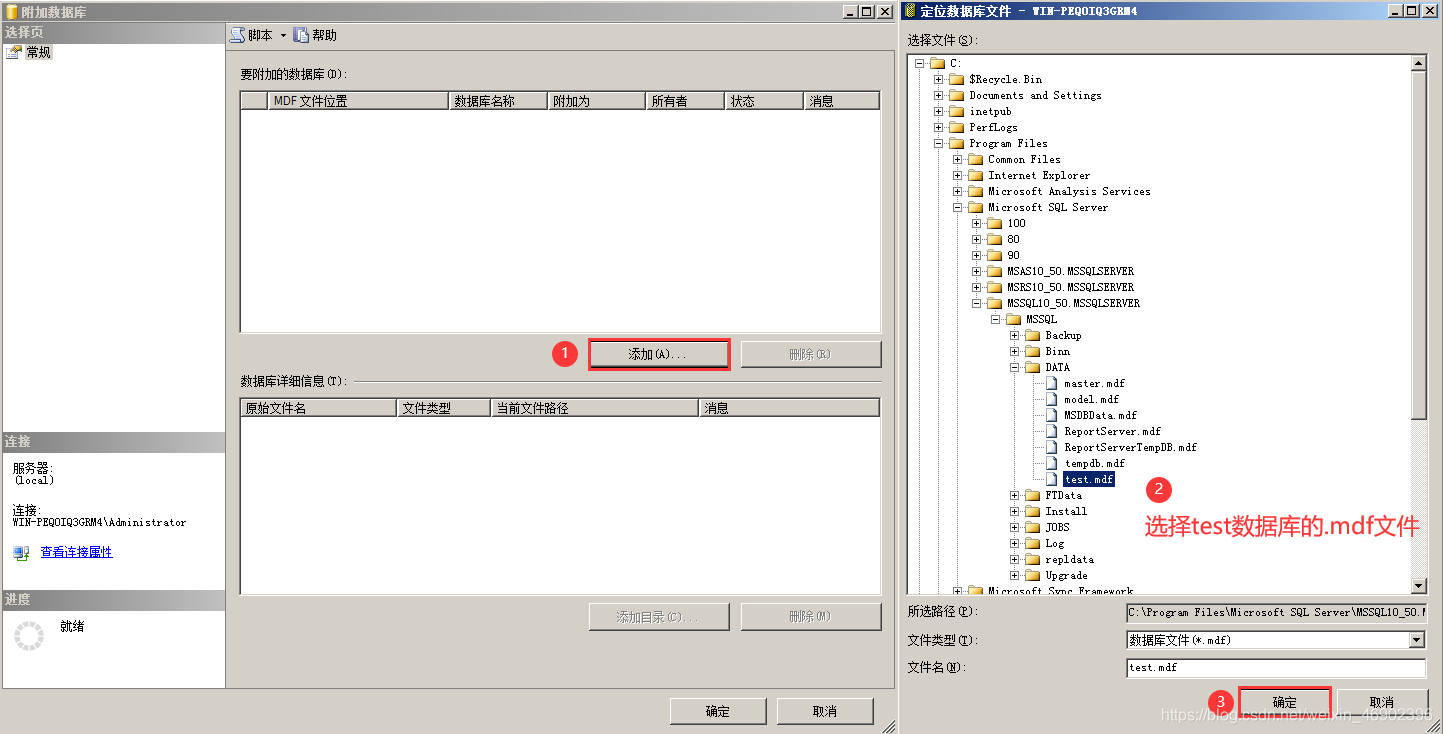Screen dimensions: 1443x734
Task: Click the Log folder icon
Action: point(1032,543)
